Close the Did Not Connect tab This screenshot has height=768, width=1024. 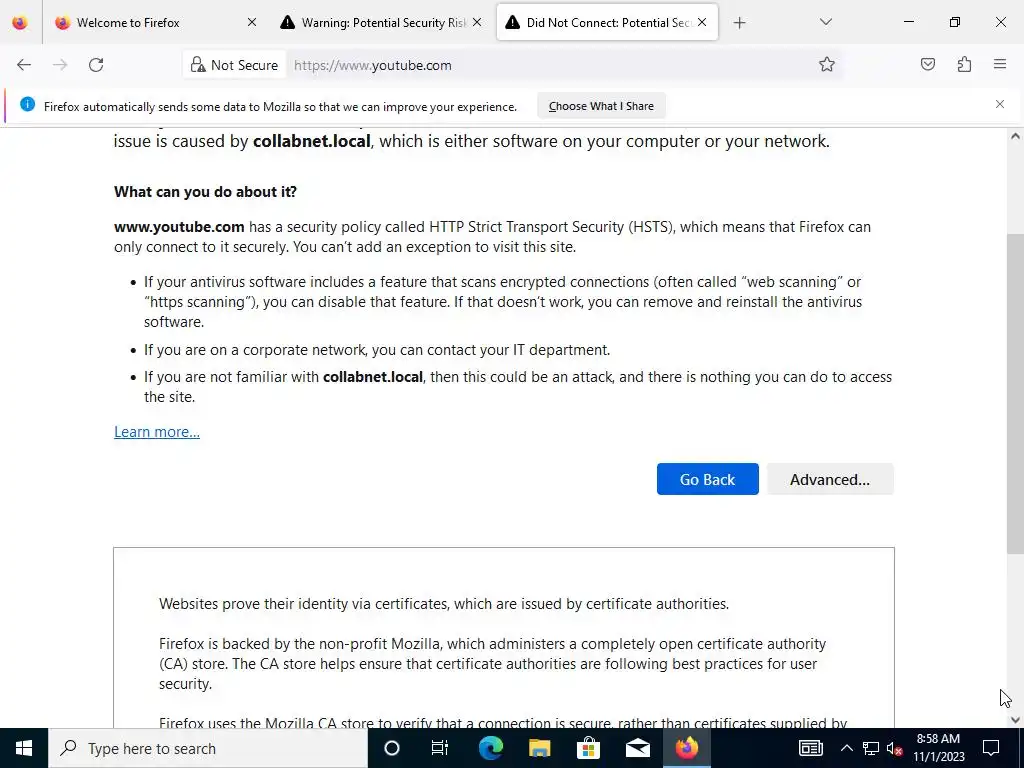[x=702, y=22]
